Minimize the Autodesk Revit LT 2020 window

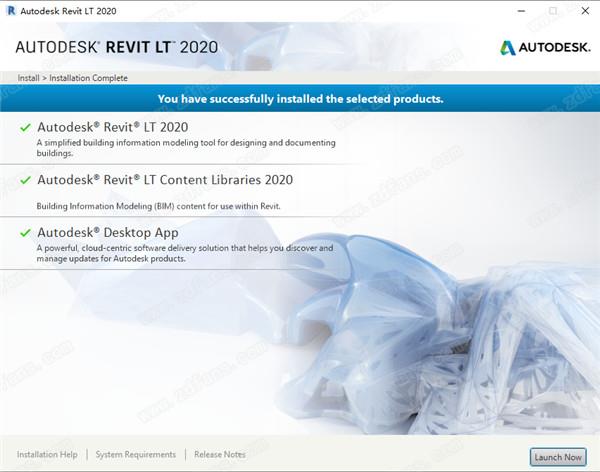pyautogui.click(x=521, y=11)
